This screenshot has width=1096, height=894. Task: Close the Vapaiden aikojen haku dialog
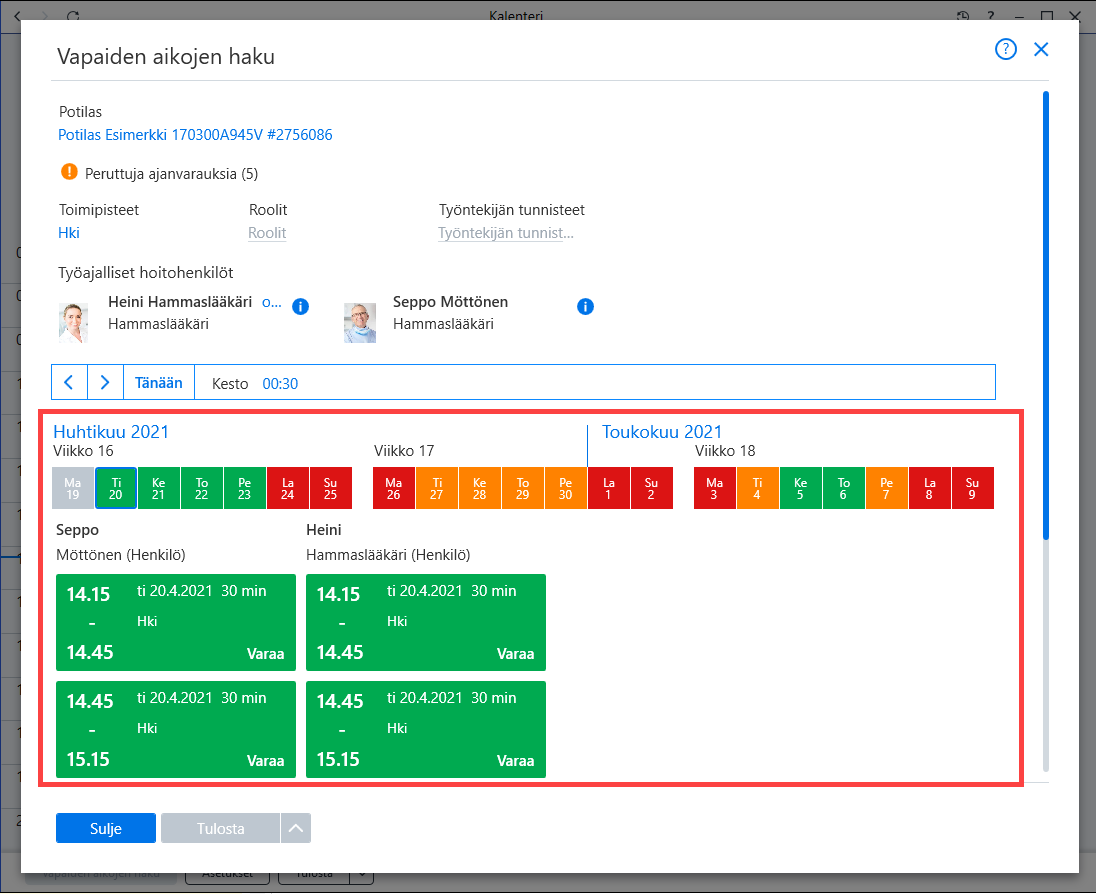click(x=1041, y=49)
